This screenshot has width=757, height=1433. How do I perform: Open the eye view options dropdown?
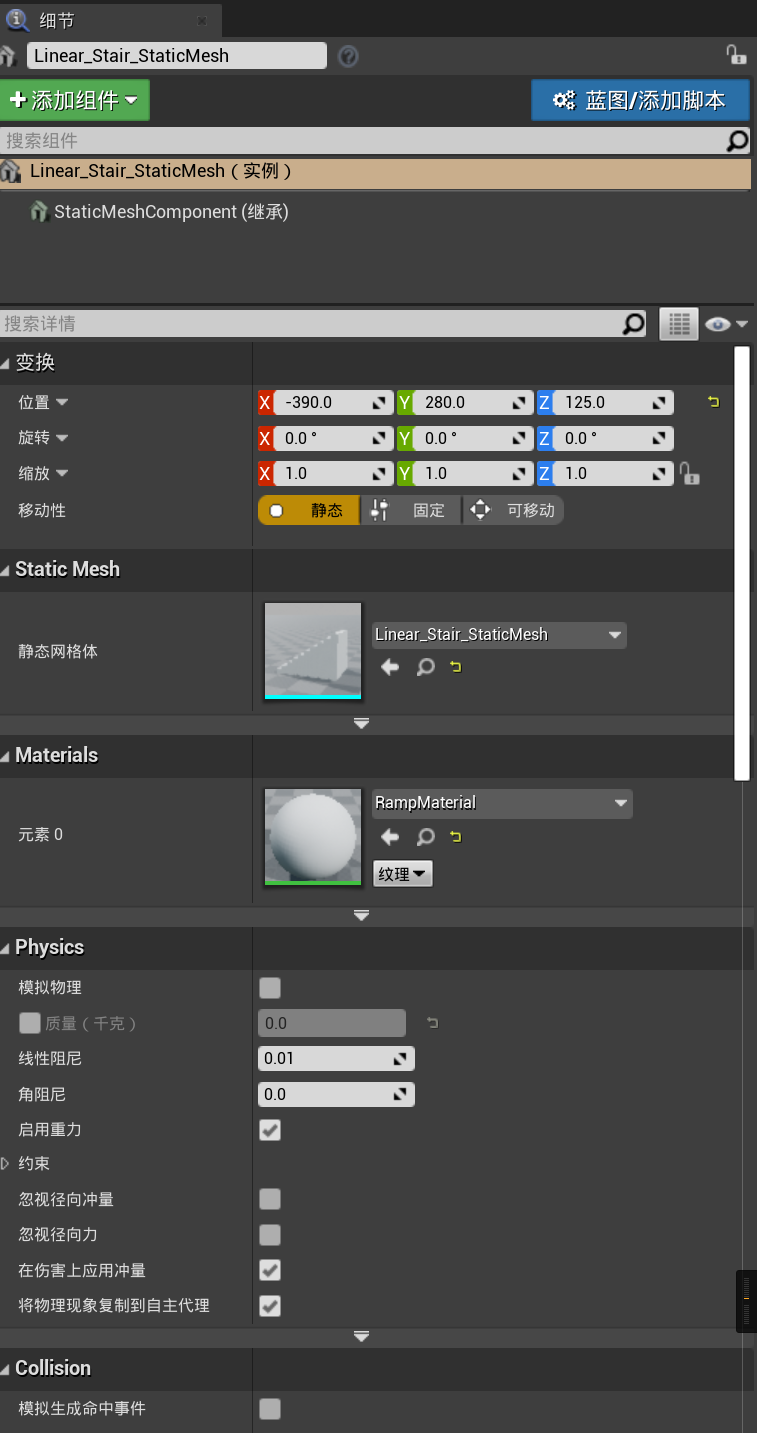tap(727, 324)
